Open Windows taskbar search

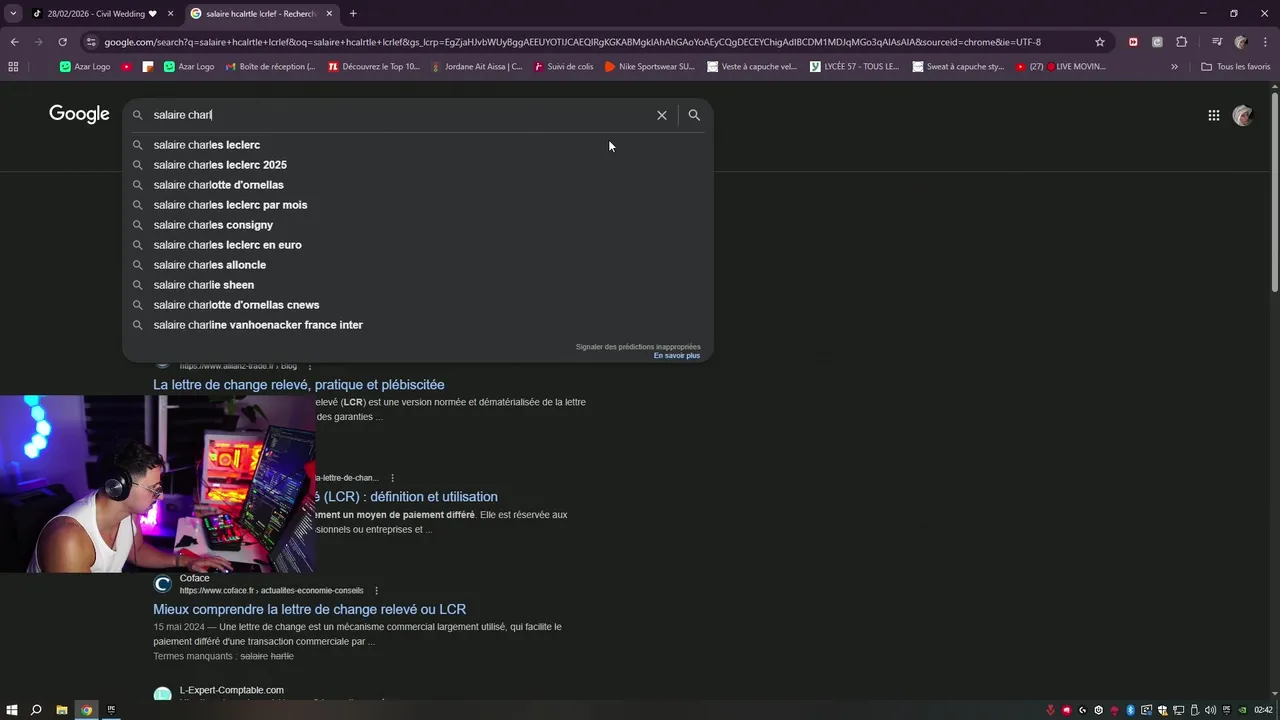tap(36, 710)
